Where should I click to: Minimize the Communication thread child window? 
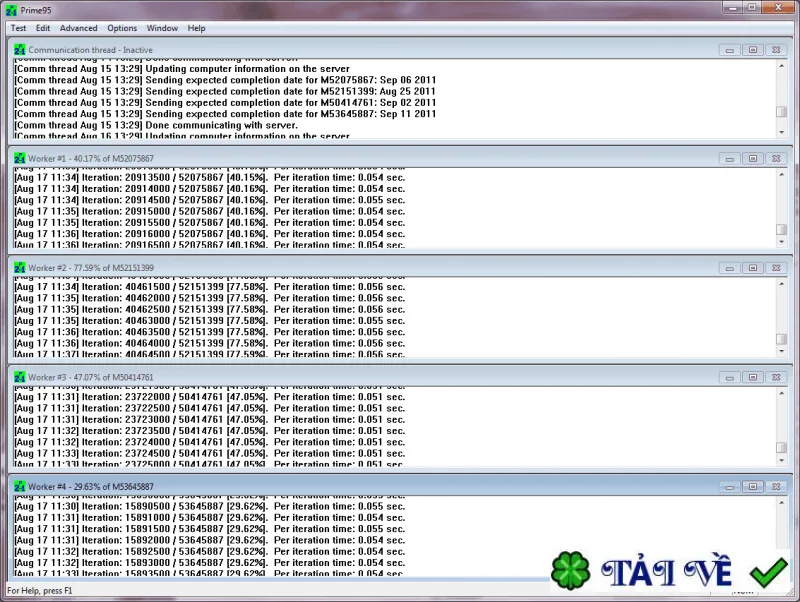pos(730,50)
